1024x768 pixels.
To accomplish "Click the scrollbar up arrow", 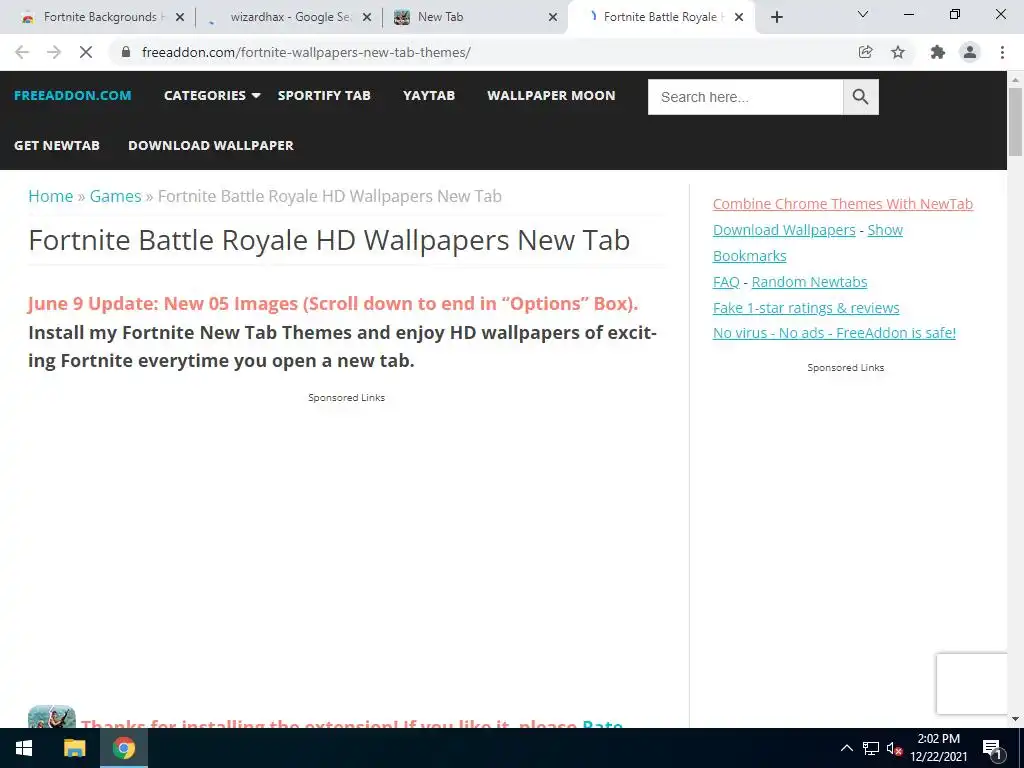I will [x=1015, y=79].
